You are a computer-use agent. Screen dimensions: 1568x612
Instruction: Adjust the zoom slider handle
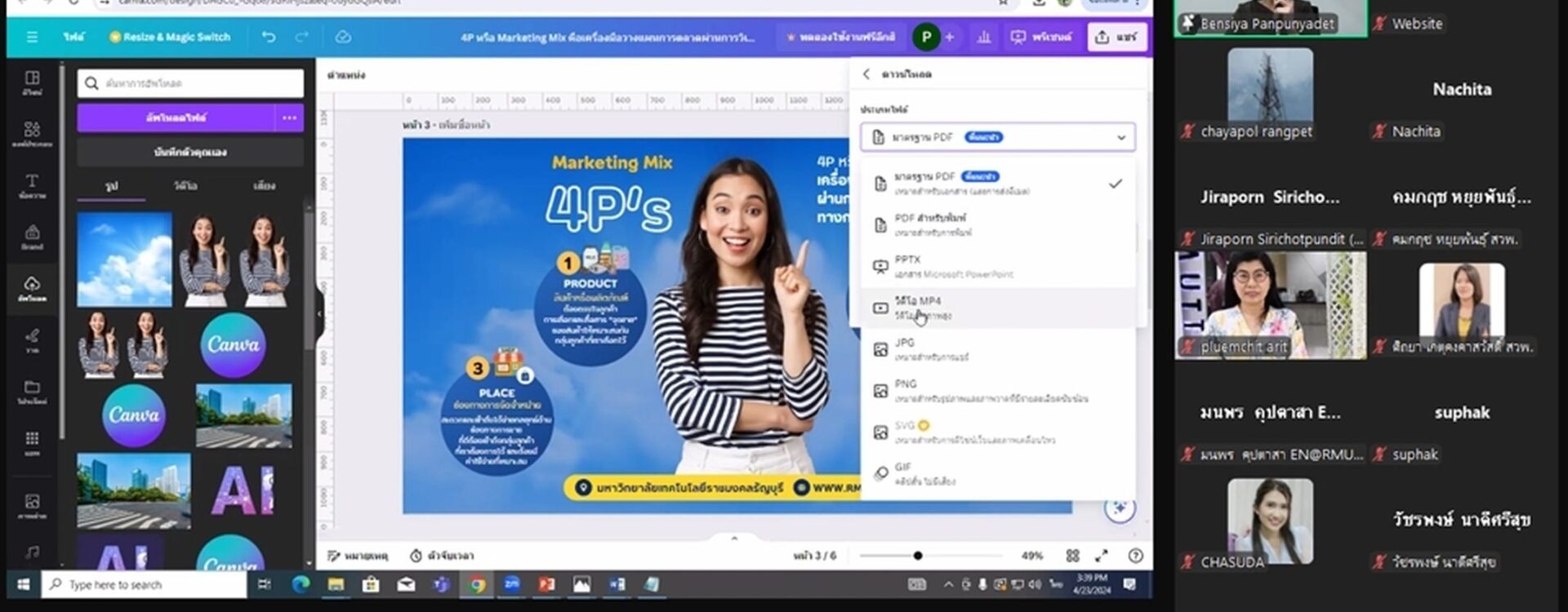(x=918, y=556)
